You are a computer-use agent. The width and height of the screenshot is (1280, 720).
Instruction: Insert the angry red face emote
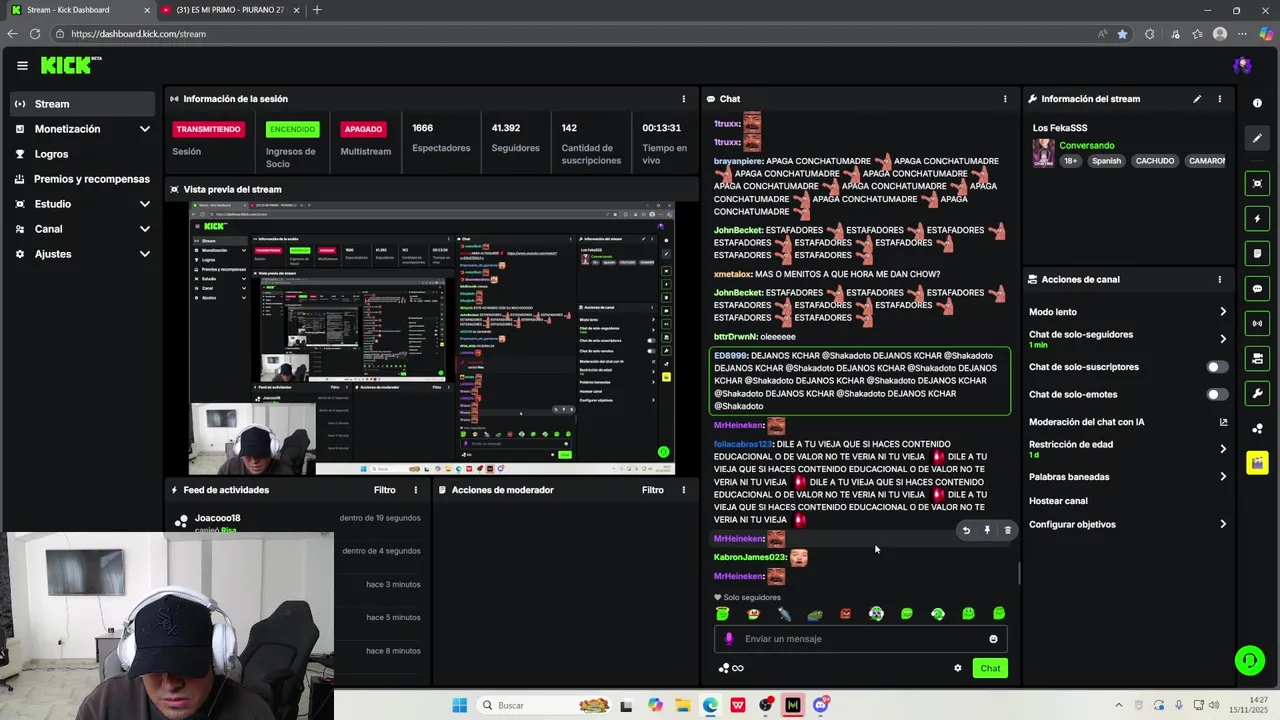click(846, 614)
